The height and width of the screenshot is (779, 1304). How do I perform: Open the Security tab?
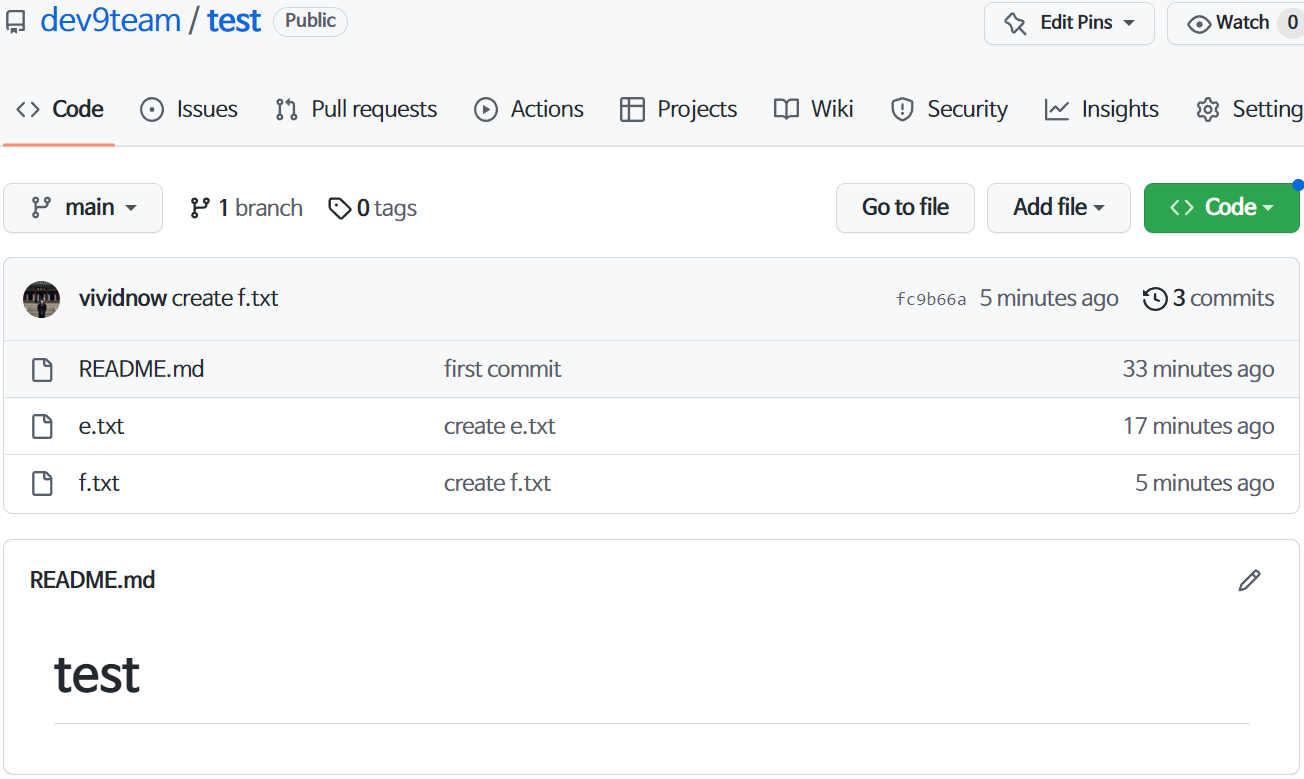(x=949, y=109)
